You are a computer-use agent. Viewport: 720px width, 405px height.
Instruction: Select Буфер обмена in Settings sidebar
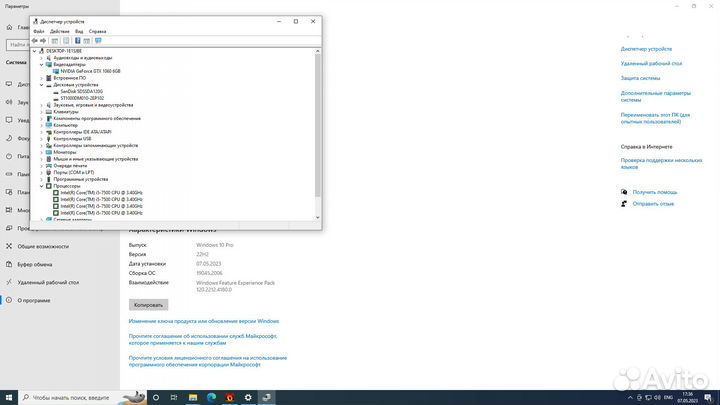[x=35, y=264]
